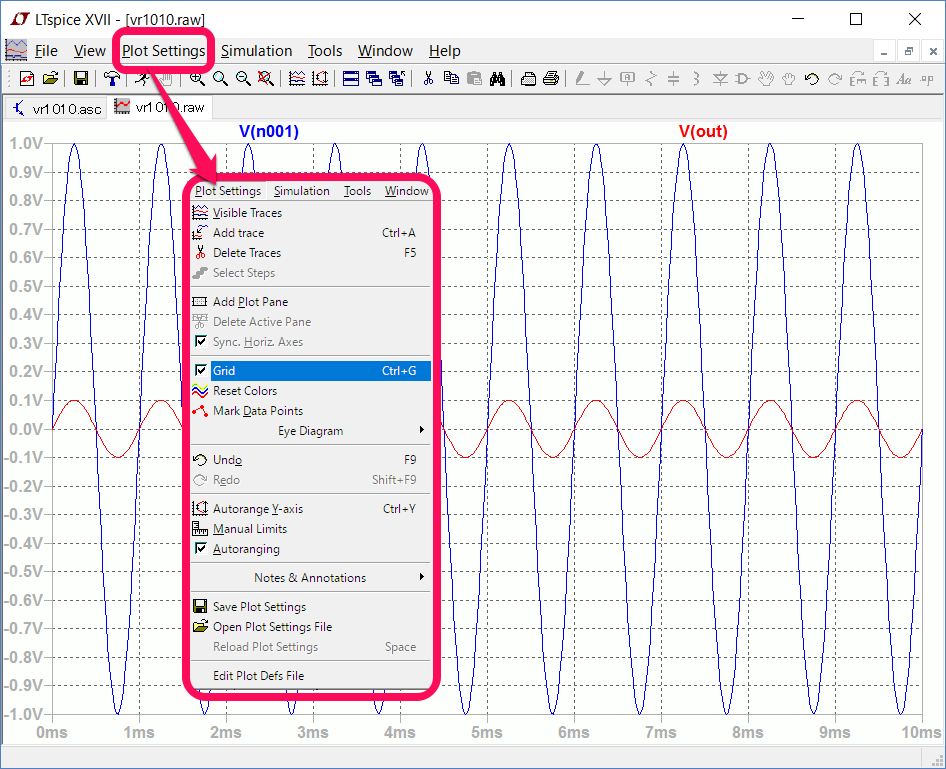This screenshot has width=946, height=769.
Task: Click the open folder toolbar icon
Action: (51, 78)
